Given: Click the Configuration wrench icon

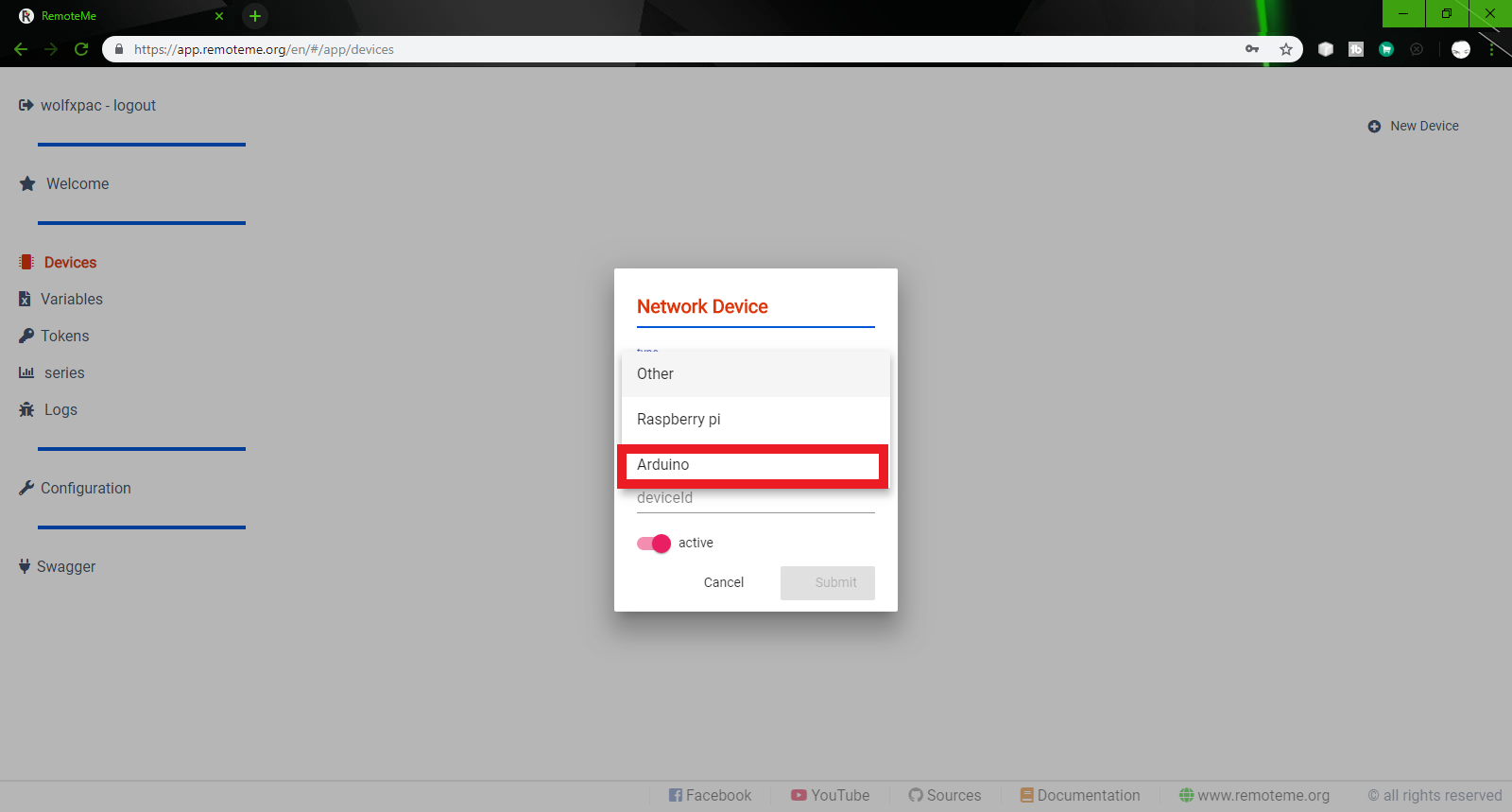Looking at the screenshot, I should click(26, 488).
